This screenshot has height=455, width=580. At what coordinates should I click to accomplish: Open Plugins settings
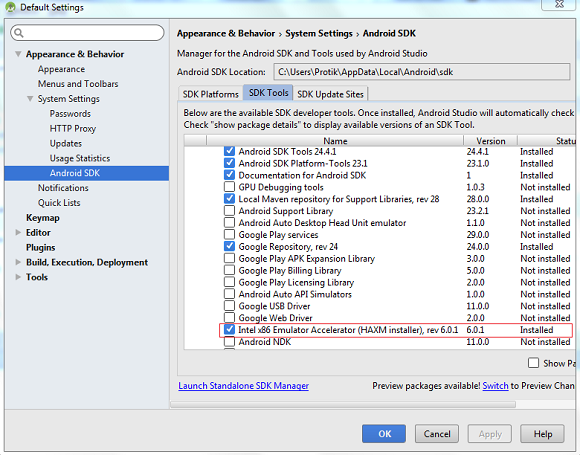[x=41, y=247]
